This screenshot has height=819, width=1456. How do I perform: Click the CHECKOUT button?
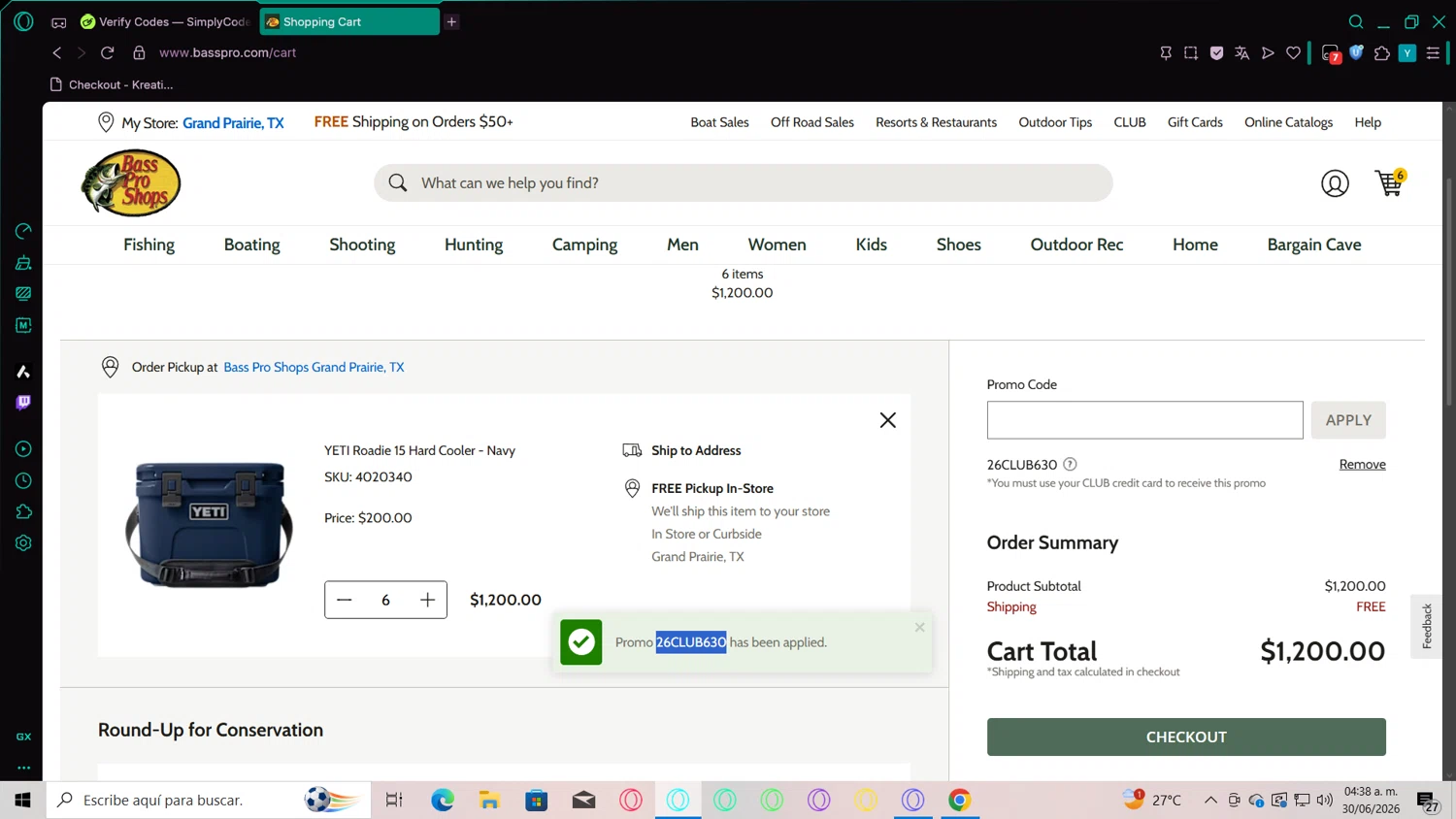(x=1186, y=737)
